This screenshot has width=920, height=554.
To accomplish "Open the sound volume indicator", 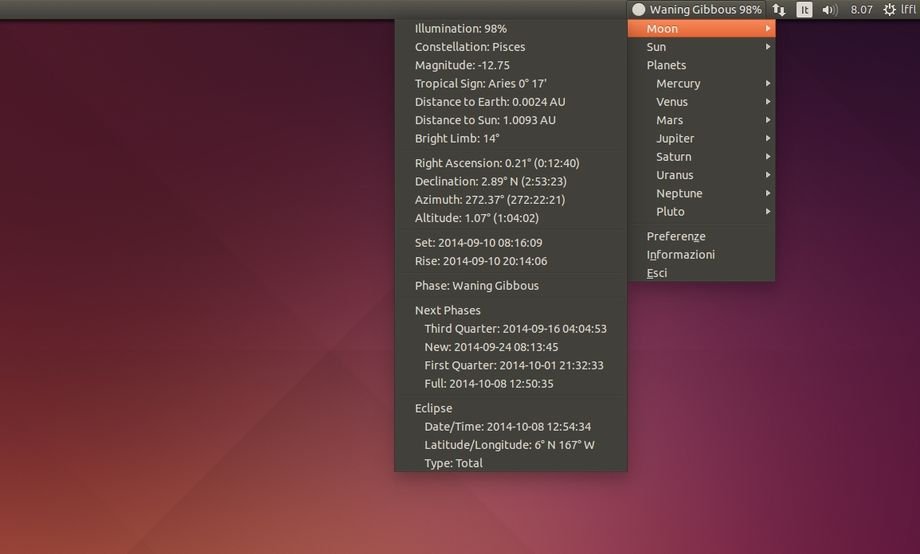I will tap(829, 10).
